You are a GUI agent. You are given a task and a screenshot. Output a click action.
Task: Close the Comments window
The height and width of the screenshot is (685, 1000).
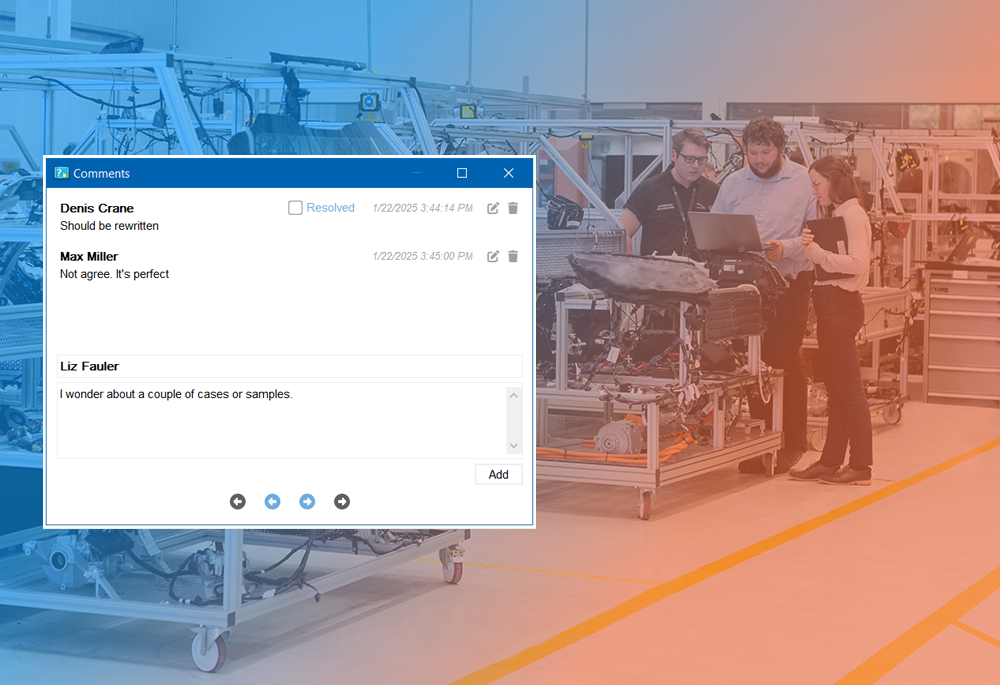[x=508, y=173]
